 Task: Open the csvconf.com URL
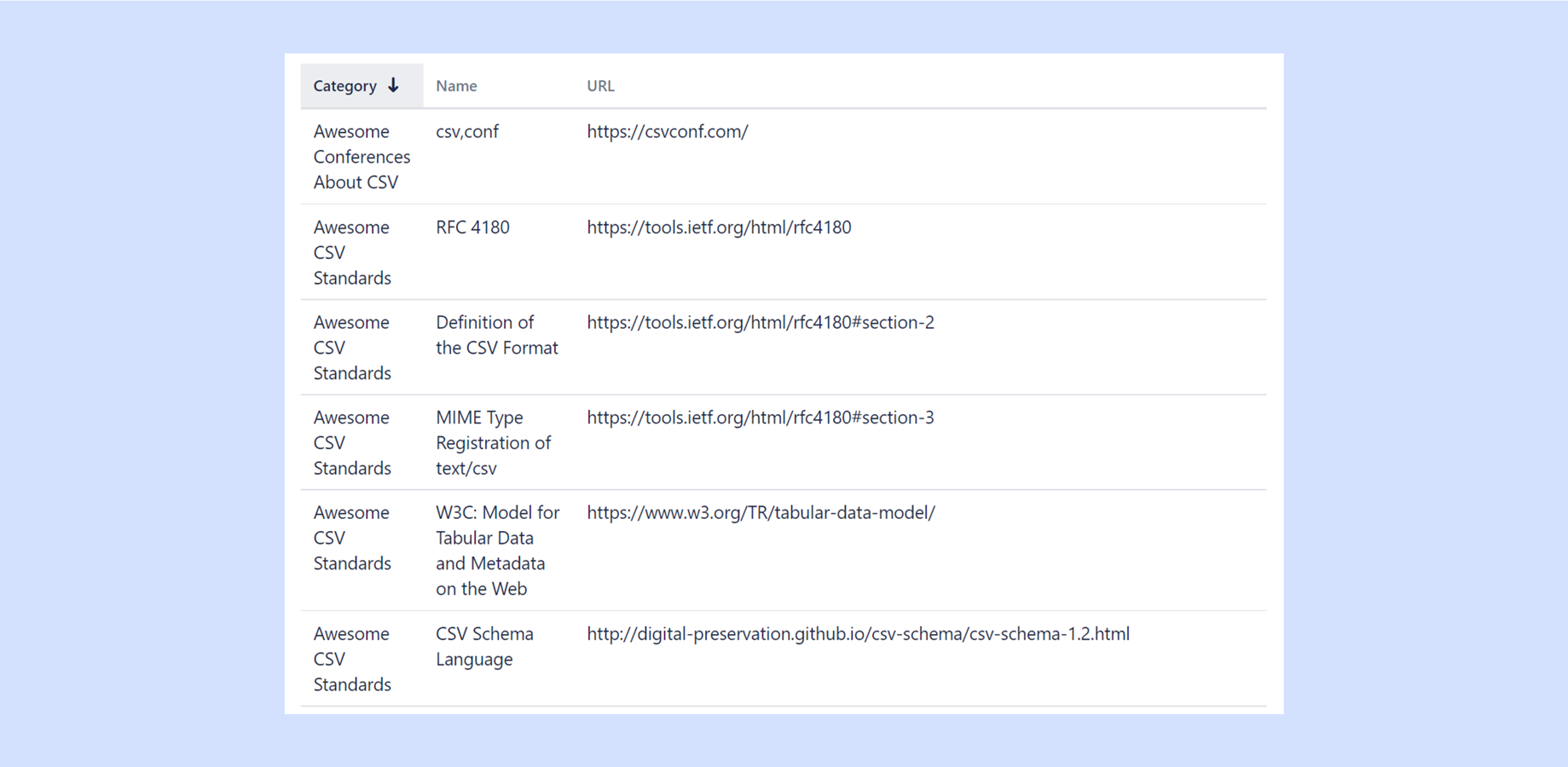tap(667, 132)
